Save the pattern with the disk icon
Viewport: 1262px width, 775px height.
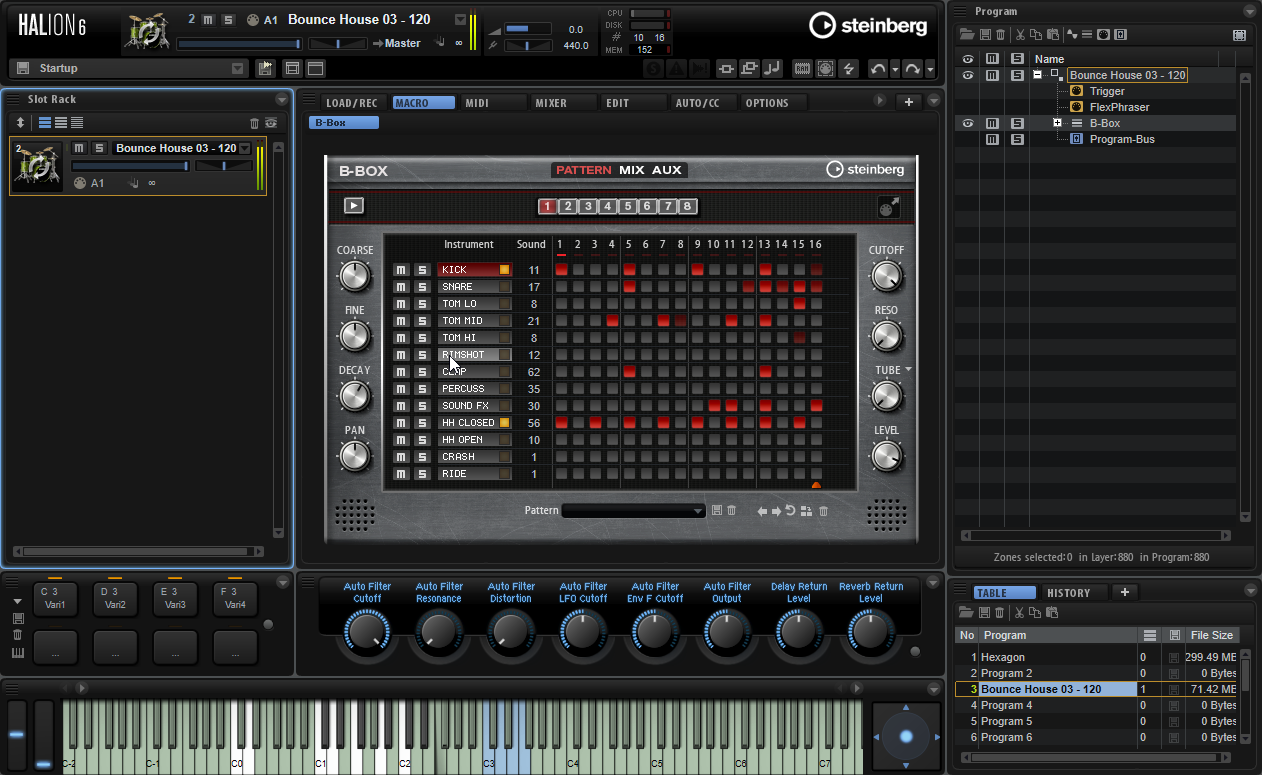click(716, 511)
